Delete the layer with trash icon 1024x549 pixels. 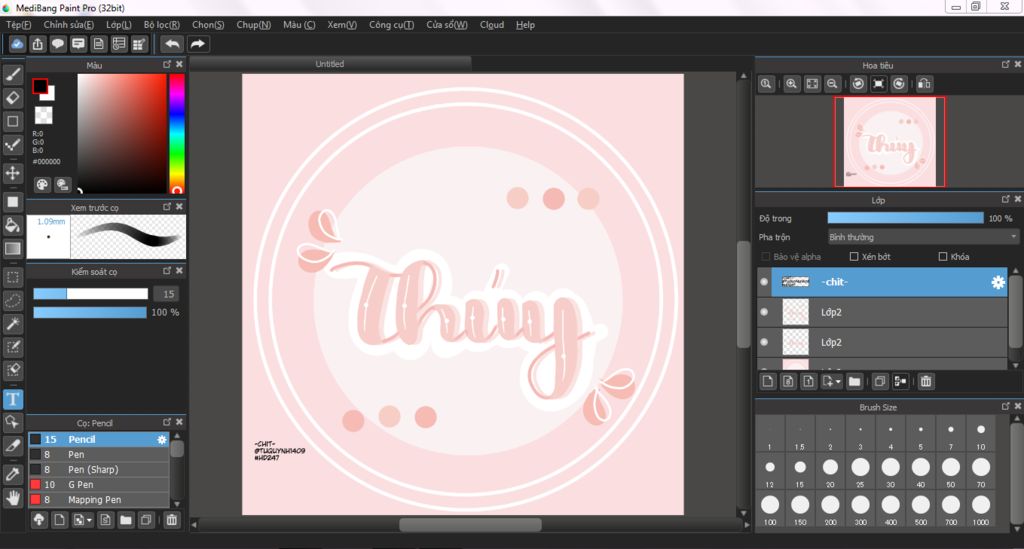click(x=926, y=381)
